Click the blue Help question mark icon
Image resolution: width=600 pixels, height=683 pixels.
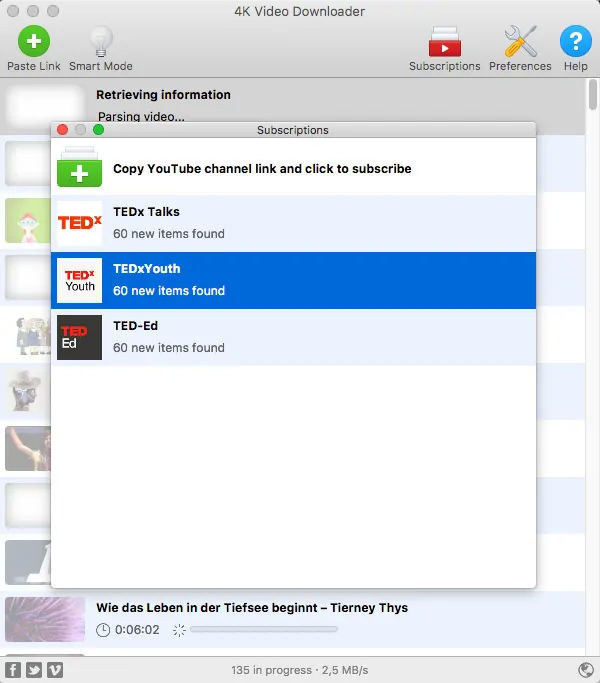pos(576,41)
